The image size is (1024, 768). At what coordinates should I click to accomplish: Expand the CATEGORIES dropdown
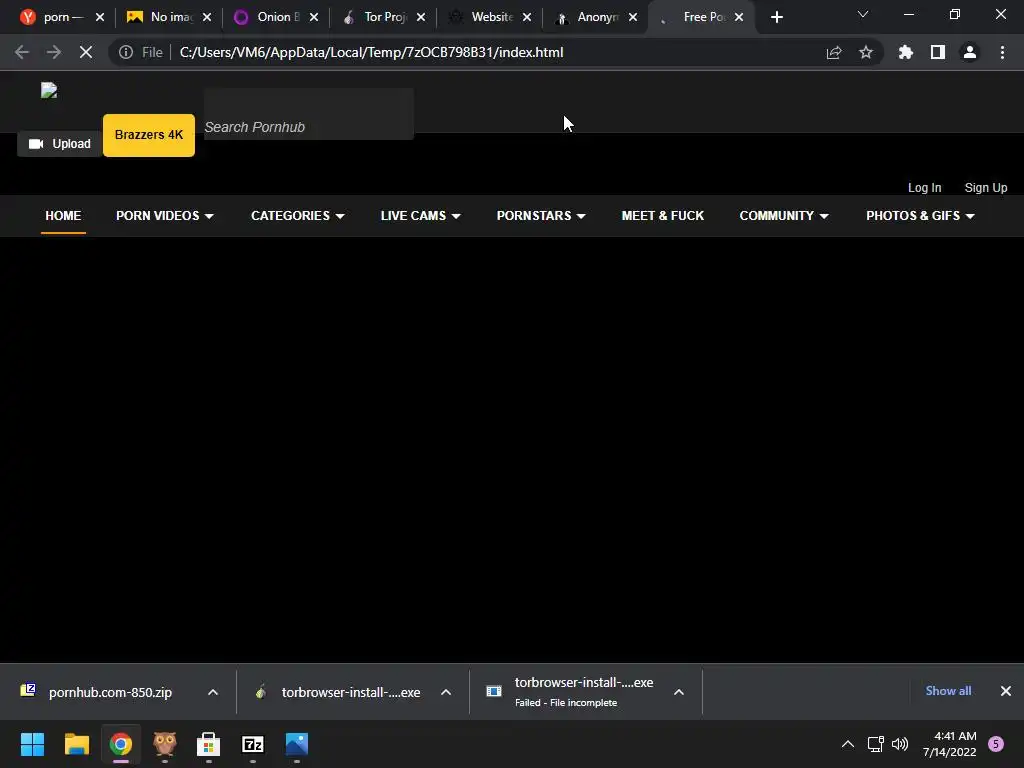tap(297, 216)
